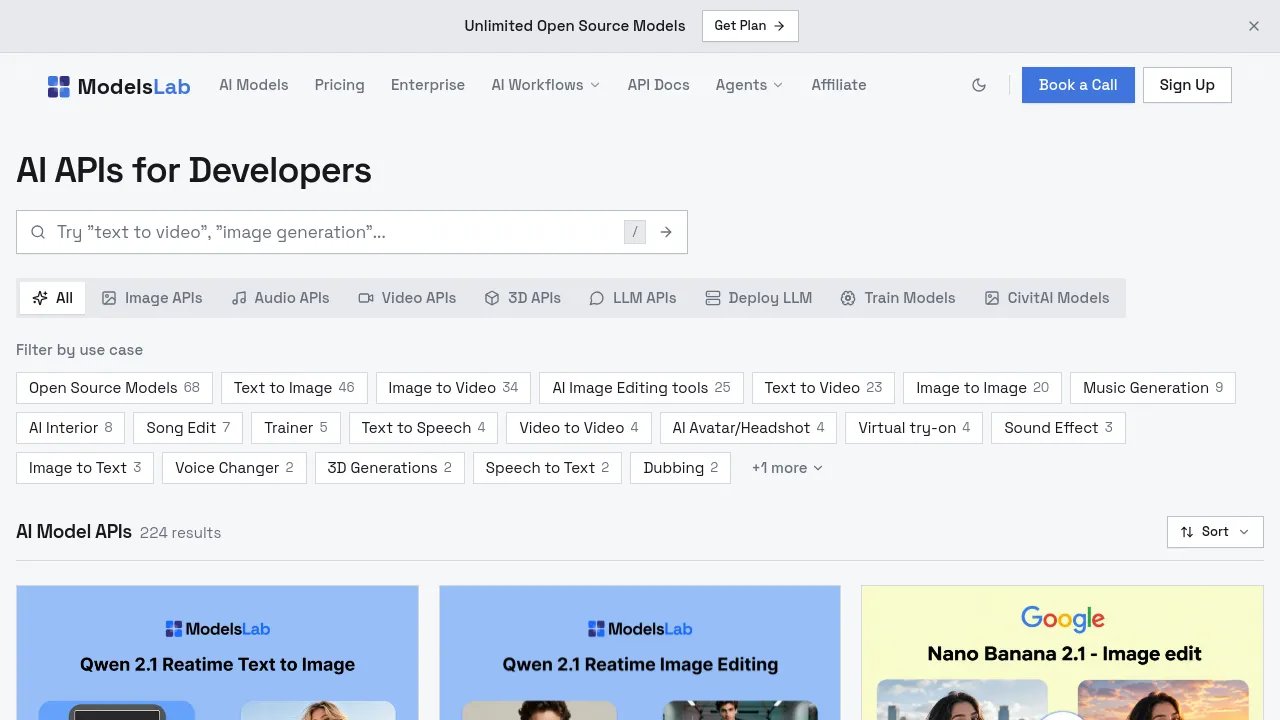Filter by Music Generation
Image resolution: width=1280 pixels, height=720 pixels.
1153,388
